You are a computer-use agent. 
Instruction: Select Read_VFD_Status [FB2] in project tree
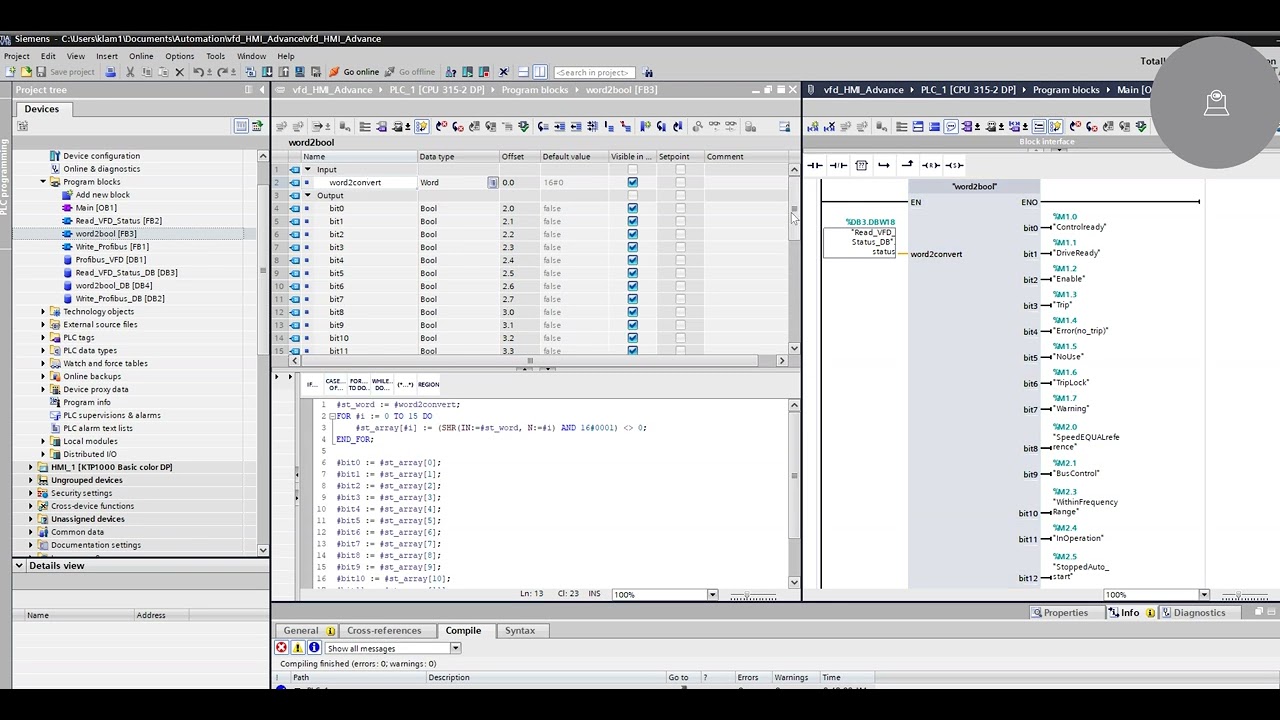coord(118,221)
